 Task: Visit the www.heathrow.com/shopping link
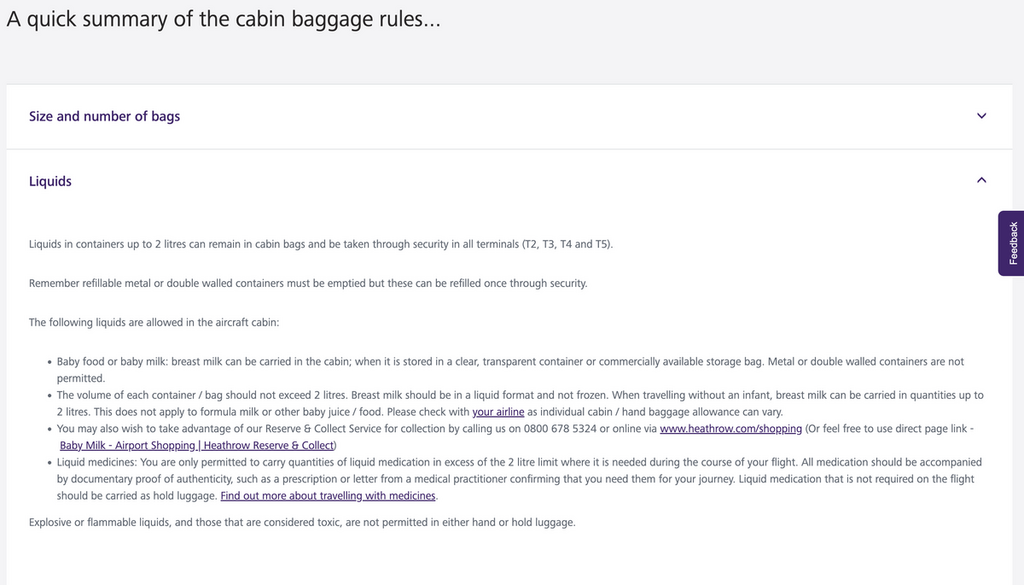click(x=731, y=429)
